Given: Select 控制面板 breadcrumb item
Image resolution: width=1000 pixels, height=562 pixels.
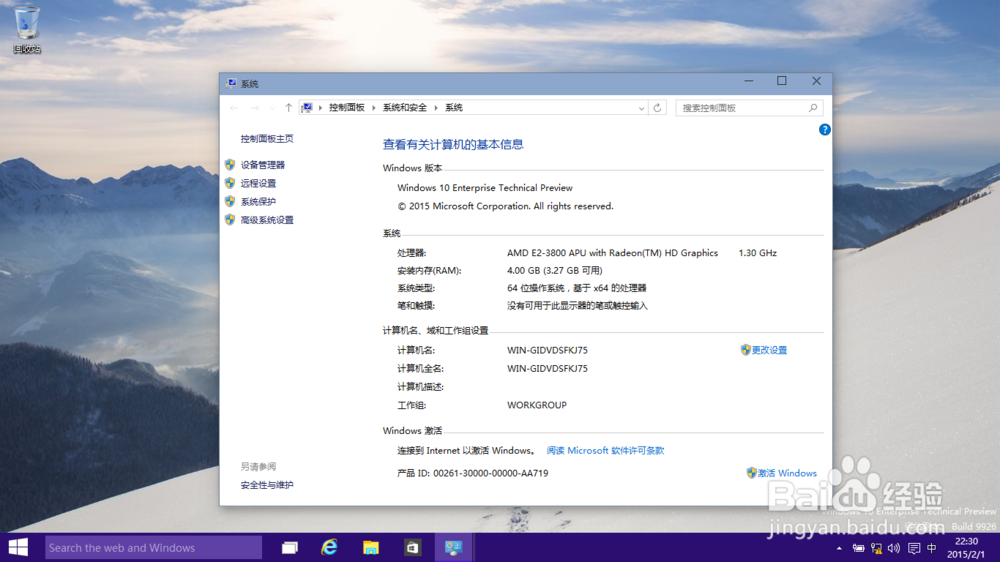Looking at the screenshot, I should point(347,108).
